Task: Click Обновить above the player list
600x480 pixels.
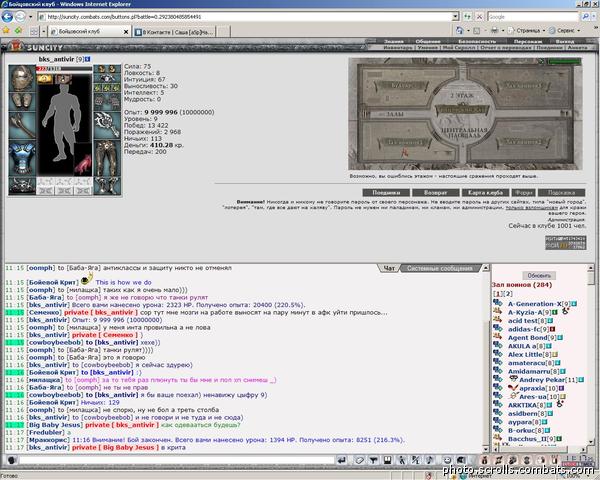Action: click(539, 276)
